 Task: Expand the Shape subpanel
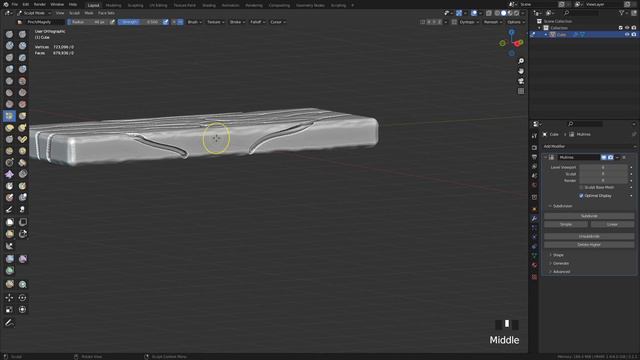(x=558, y=255)
